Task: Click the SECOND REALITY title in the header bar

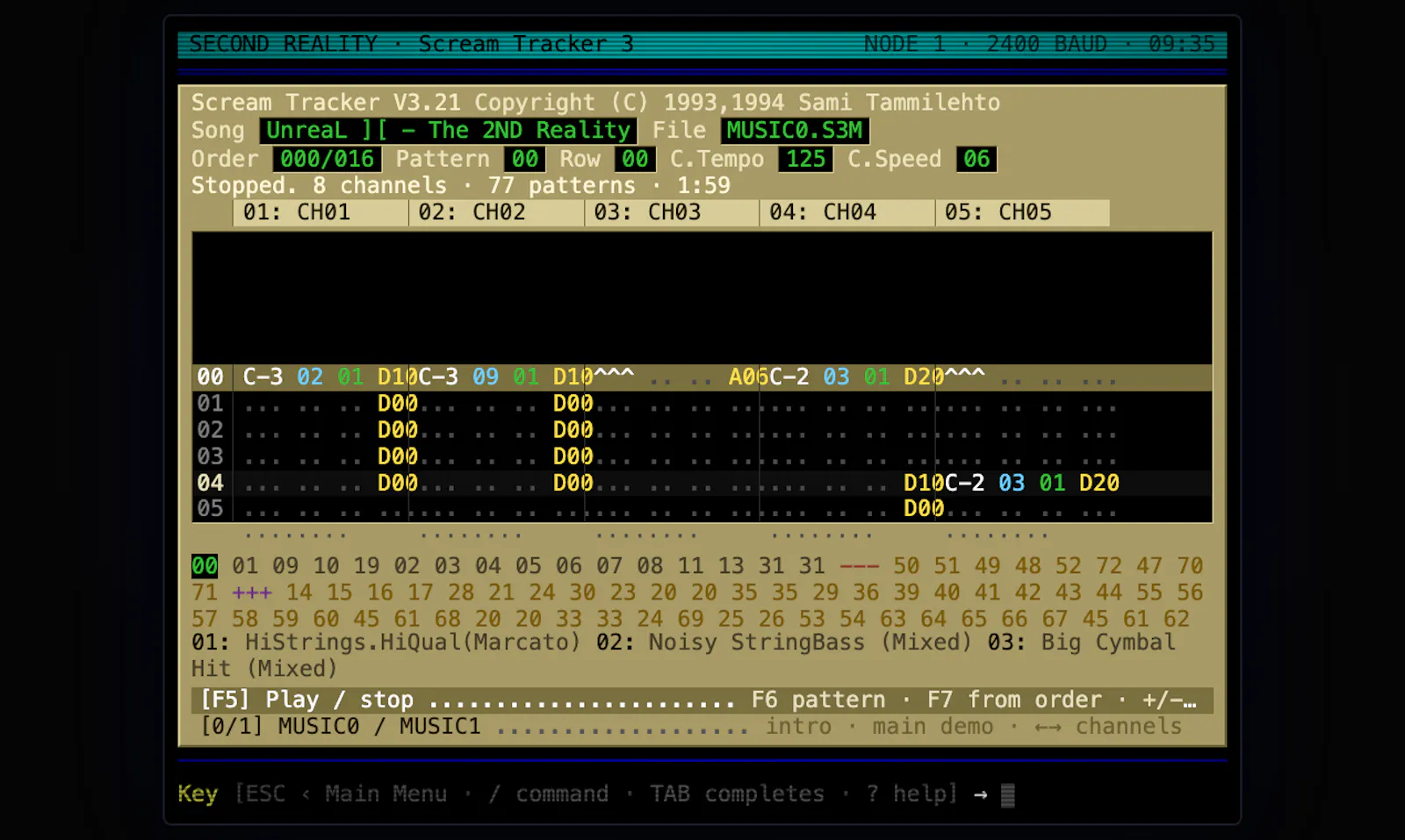Action: coord(284,44)
